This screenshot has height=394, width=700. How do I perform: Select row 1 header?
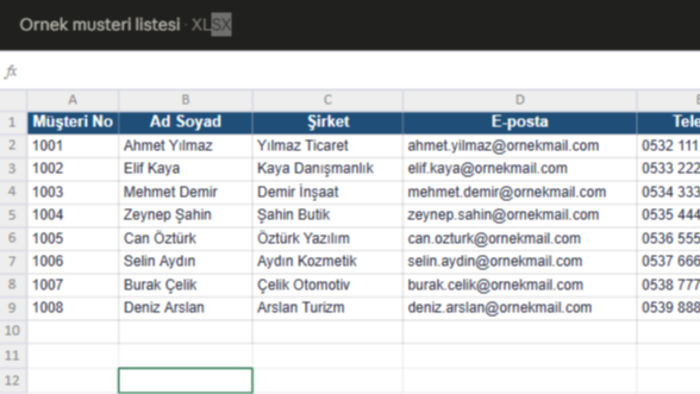13,122
